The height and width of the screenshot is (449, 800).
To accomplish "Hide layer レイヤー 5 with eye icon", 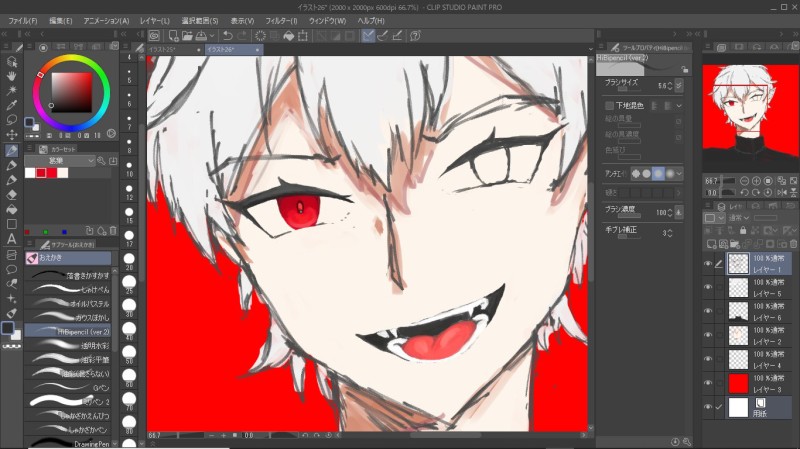I will (708, 287).
